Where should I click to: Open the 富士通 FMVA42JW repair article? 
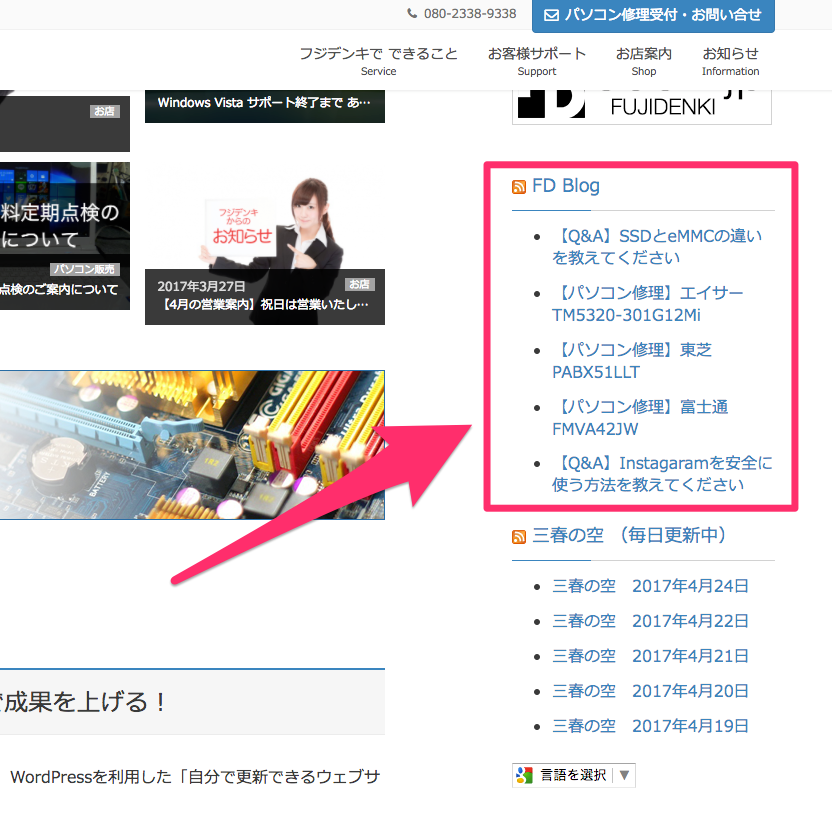640,417
